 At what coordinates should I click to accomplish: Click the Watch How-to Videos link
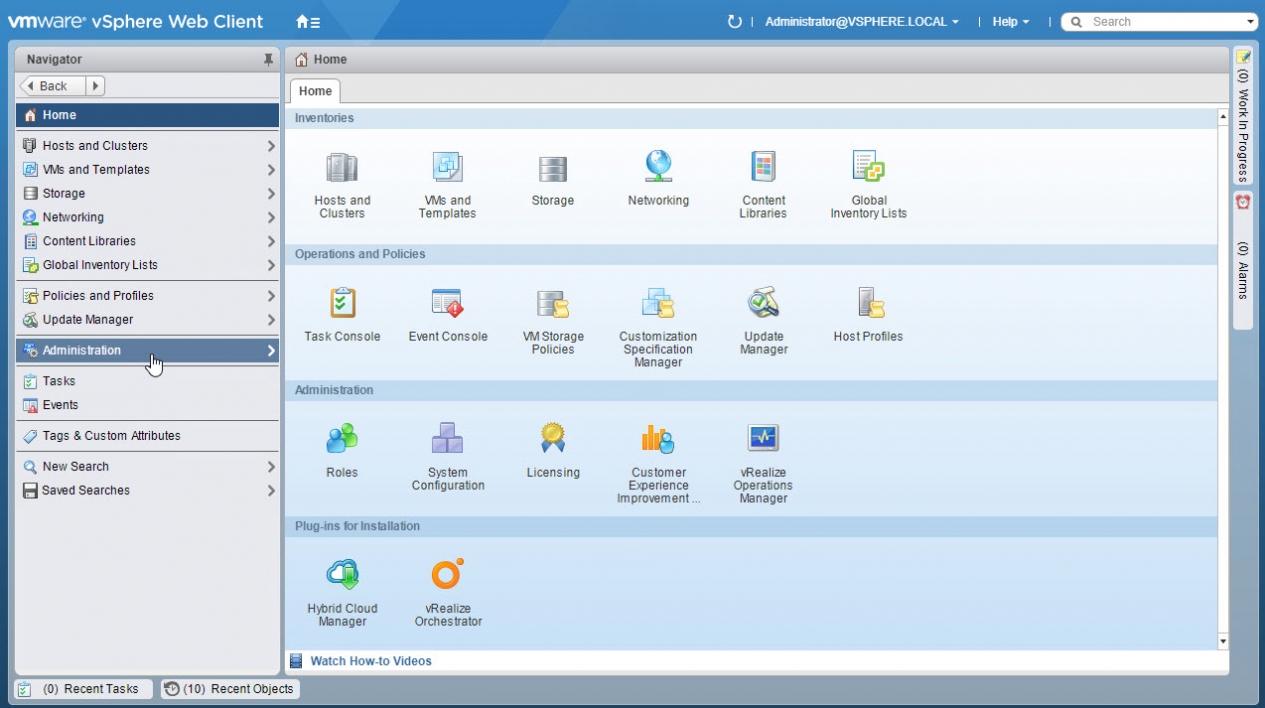click(371, 661)
